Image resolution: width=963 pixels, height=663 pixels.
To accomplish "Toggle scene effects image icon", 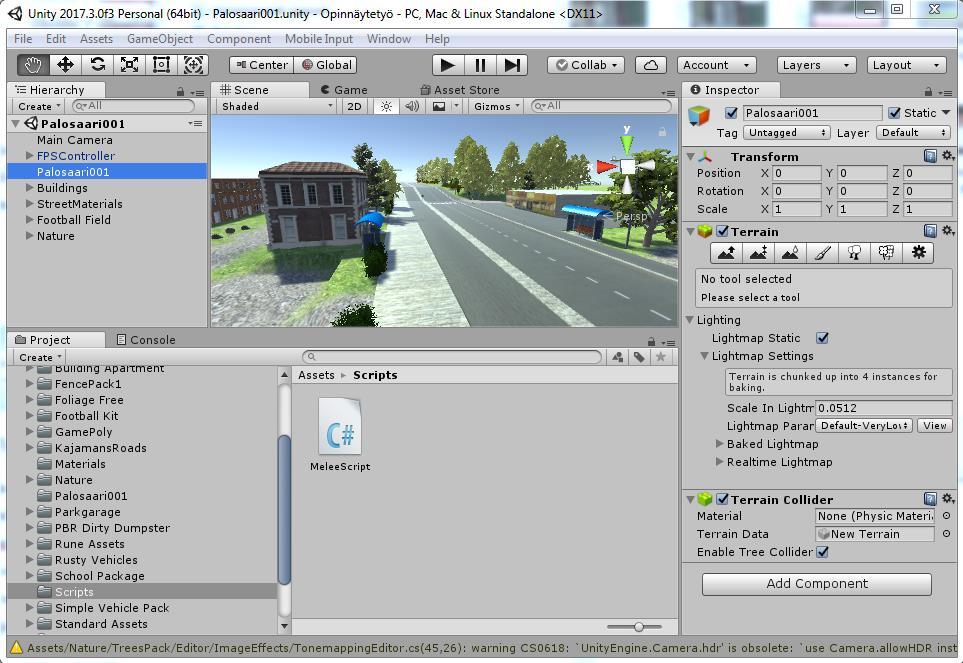I will [x=439, y=106].
